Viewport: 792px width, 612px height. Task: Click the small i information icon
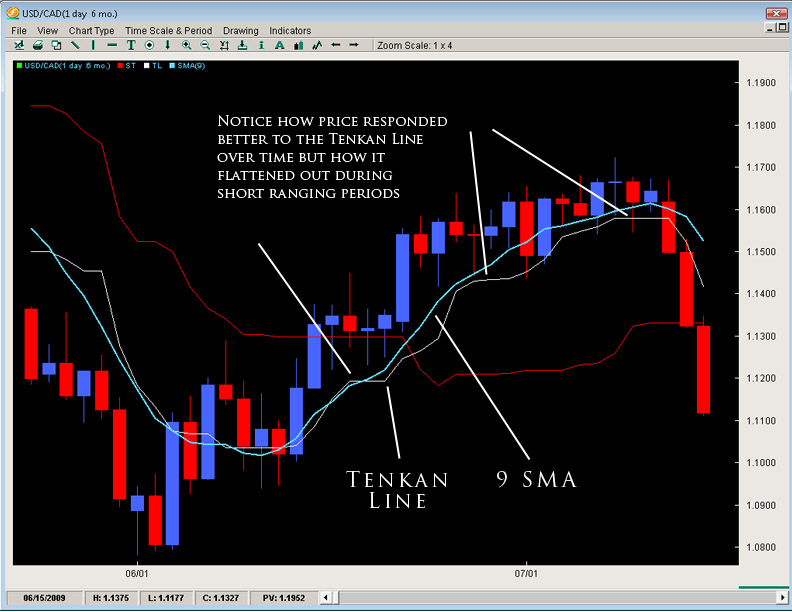point(261,45)
